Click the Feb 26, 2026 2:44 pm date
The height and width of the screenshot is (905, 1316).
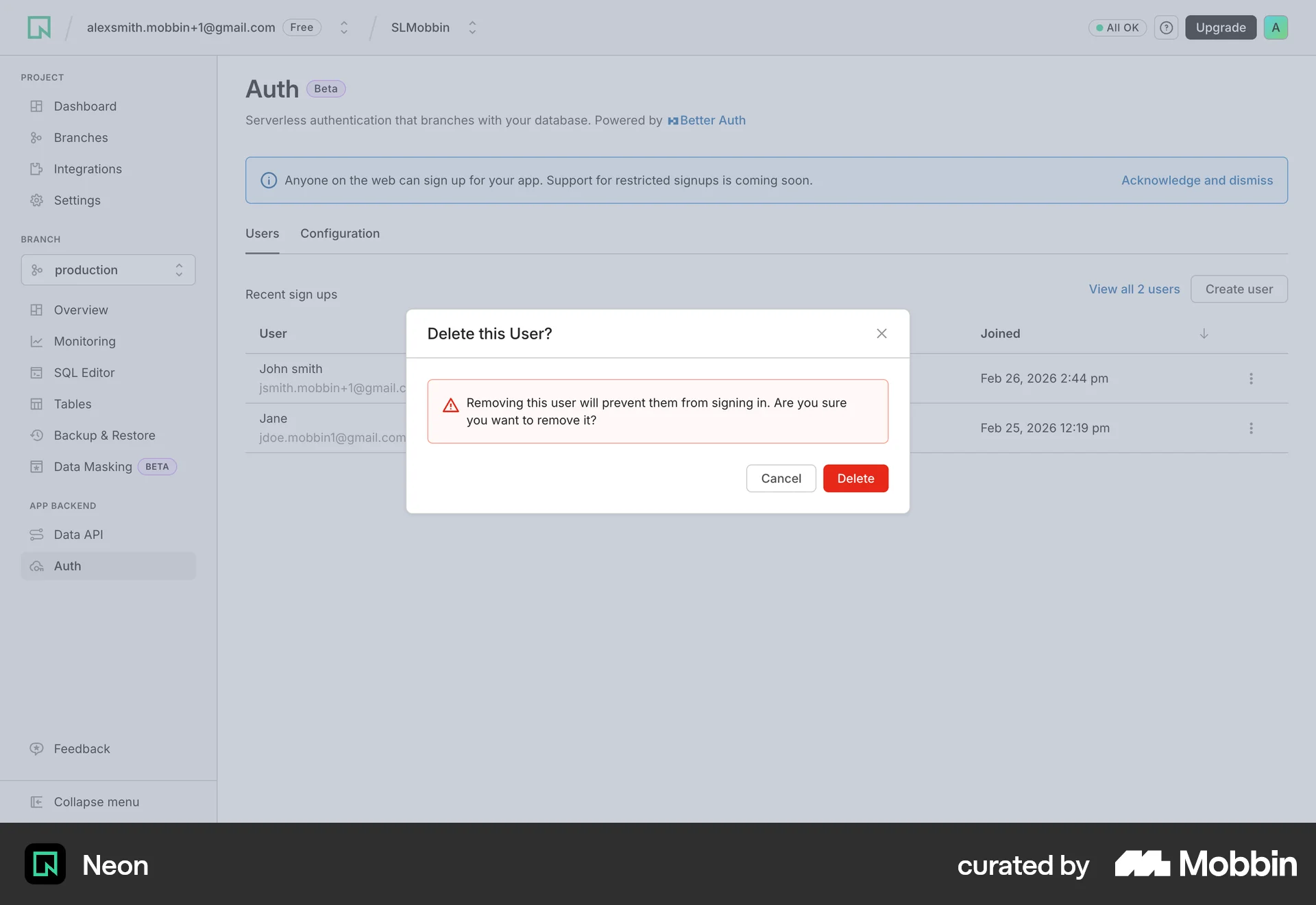click(x=1044, y=378)
